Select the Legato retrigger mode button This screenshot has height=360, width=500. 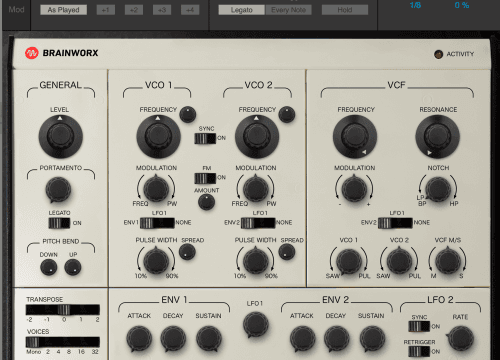pos(242,10)
